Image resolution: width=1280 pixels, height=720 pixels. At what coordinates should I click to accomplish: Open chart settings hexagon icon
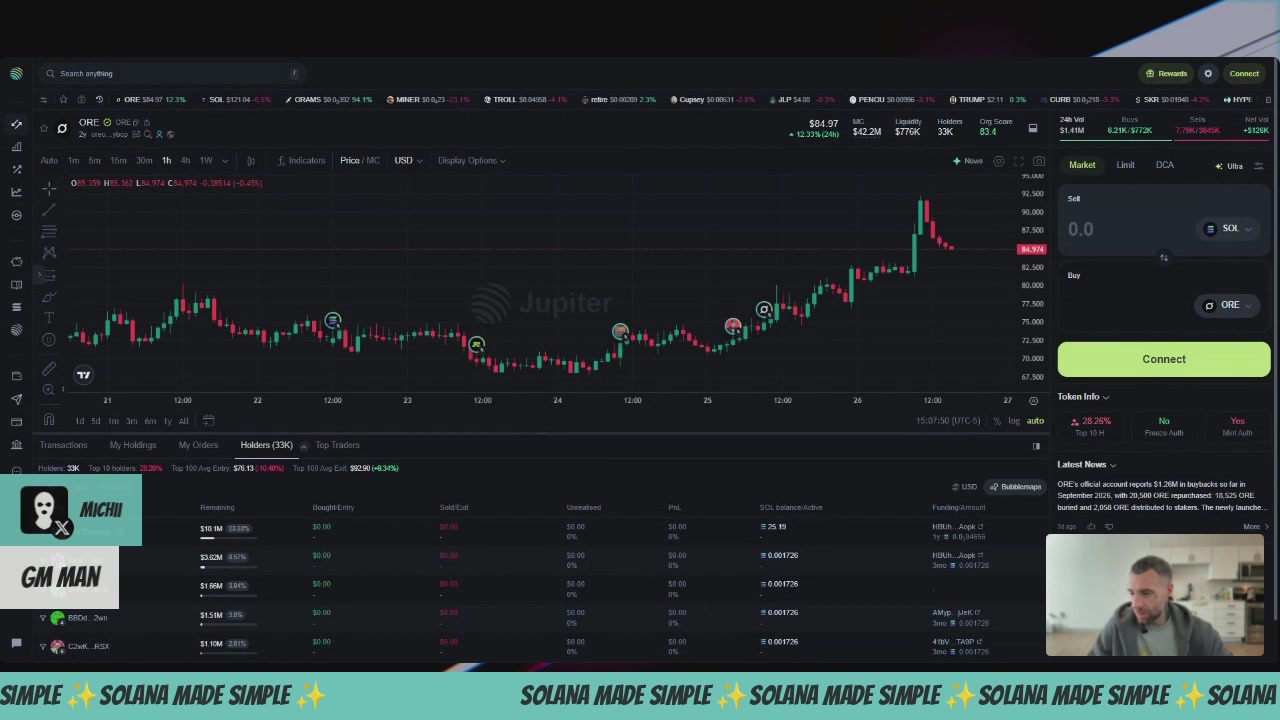999,161
